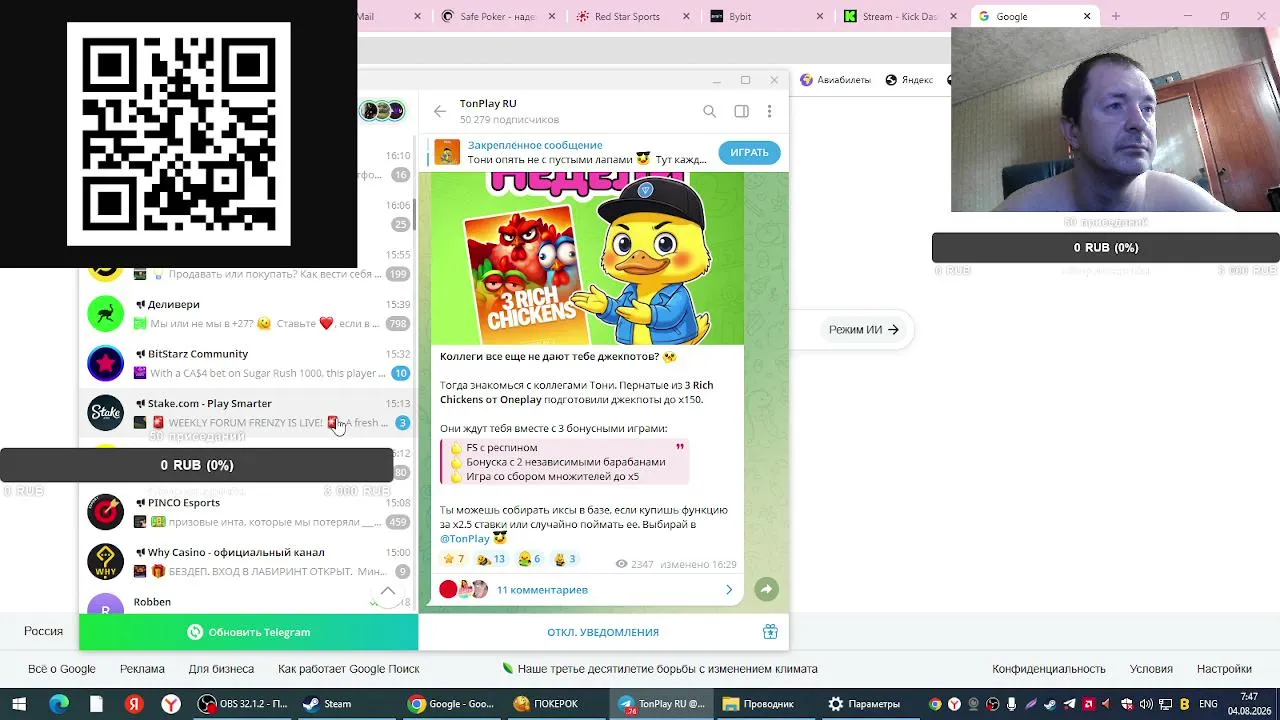Open the Yandex Я icon on the taskbar
Image resolution: width=1280 pixels, height=720 pixels.
(134, 704)
